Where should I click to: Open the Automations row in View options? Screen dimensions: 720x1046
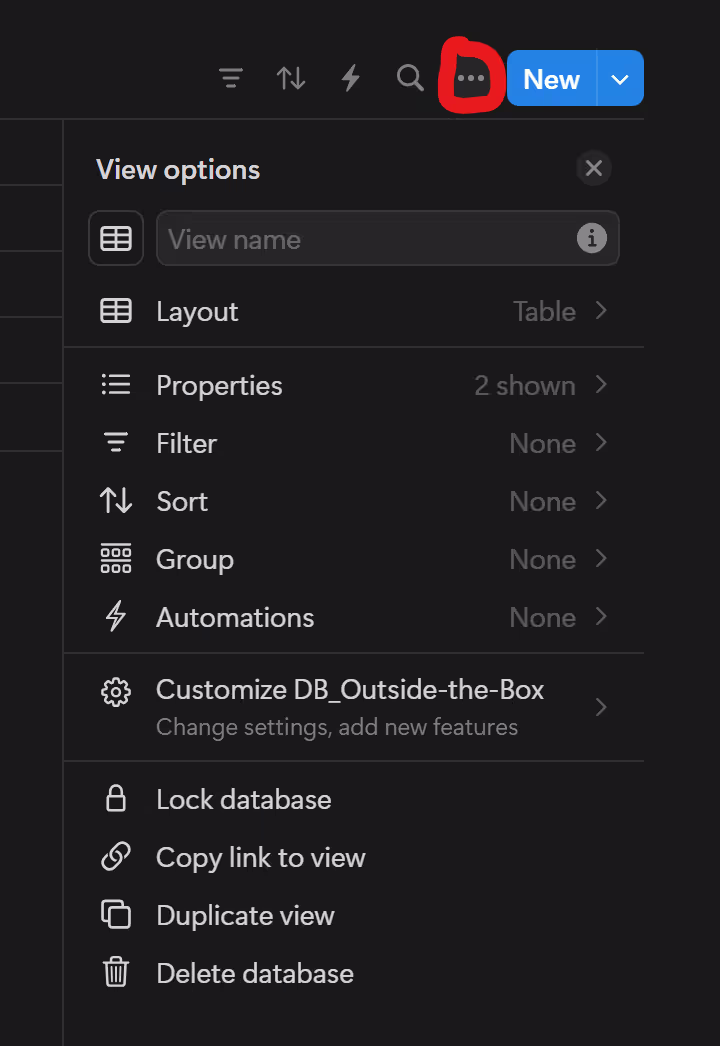[x=354, y=618]
